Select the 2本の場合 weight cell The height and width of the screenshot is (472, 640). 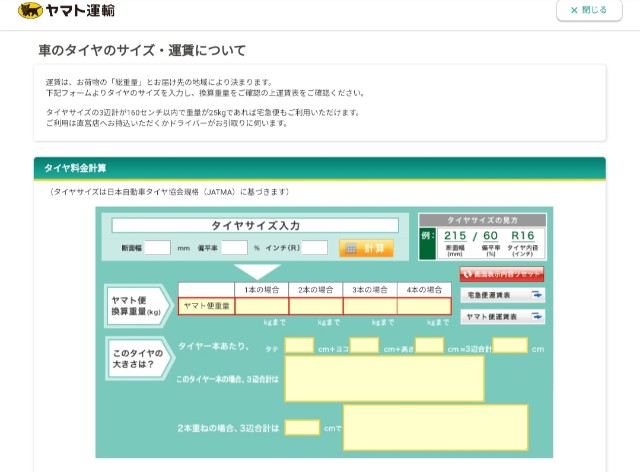click(x=316, y=306)
